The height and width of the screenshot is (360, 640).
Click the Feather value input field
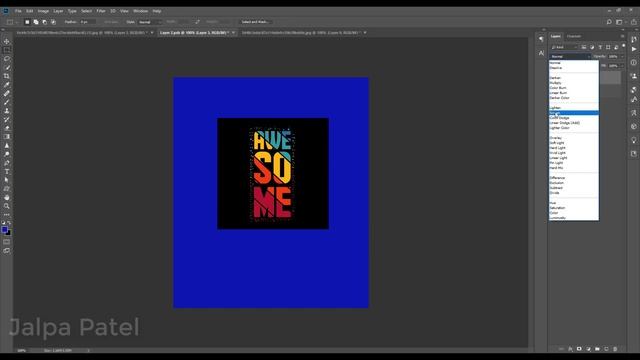pos(88,22)
